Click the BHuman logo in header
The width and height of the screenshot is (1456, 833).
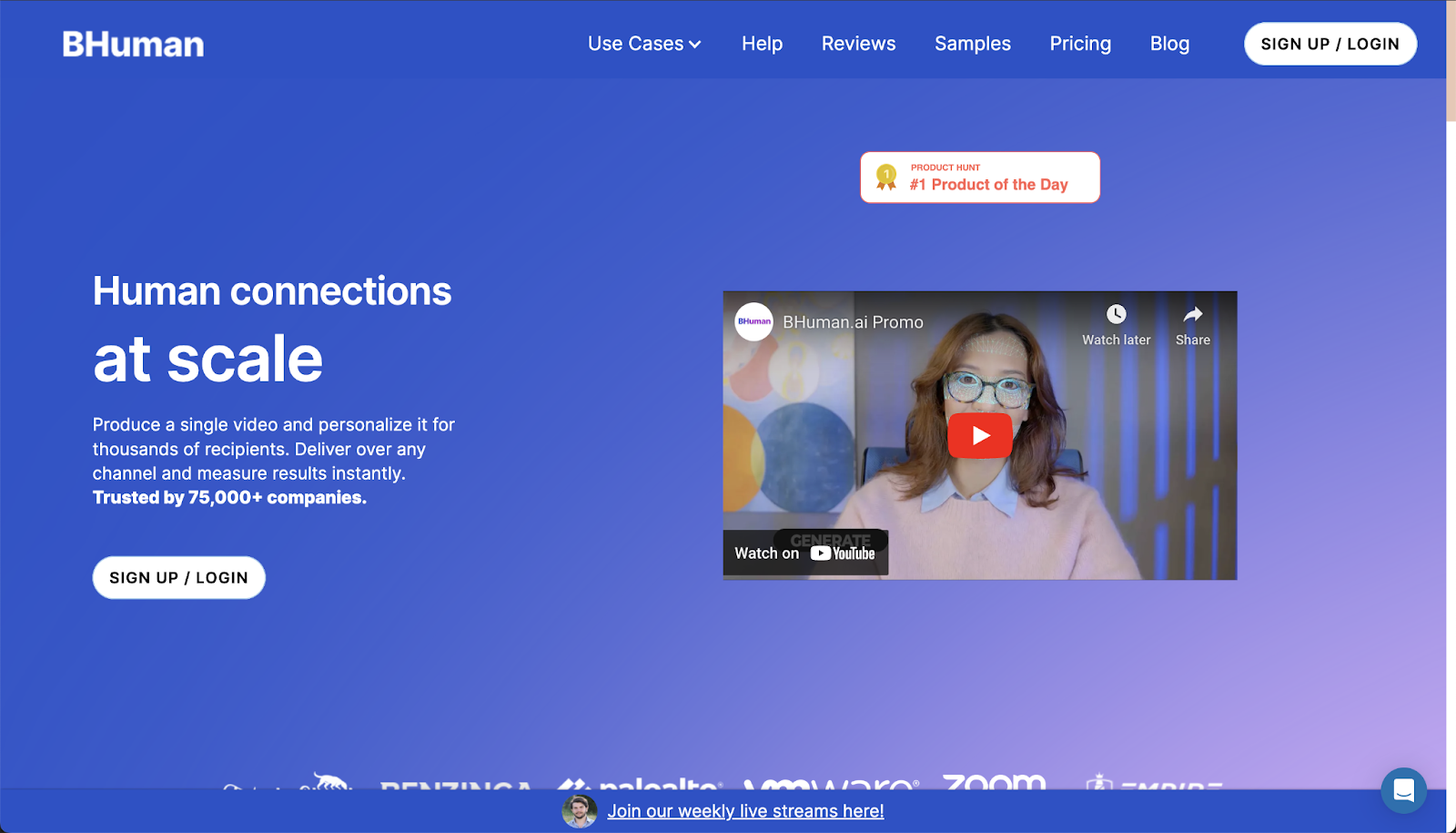coord(133,44)
